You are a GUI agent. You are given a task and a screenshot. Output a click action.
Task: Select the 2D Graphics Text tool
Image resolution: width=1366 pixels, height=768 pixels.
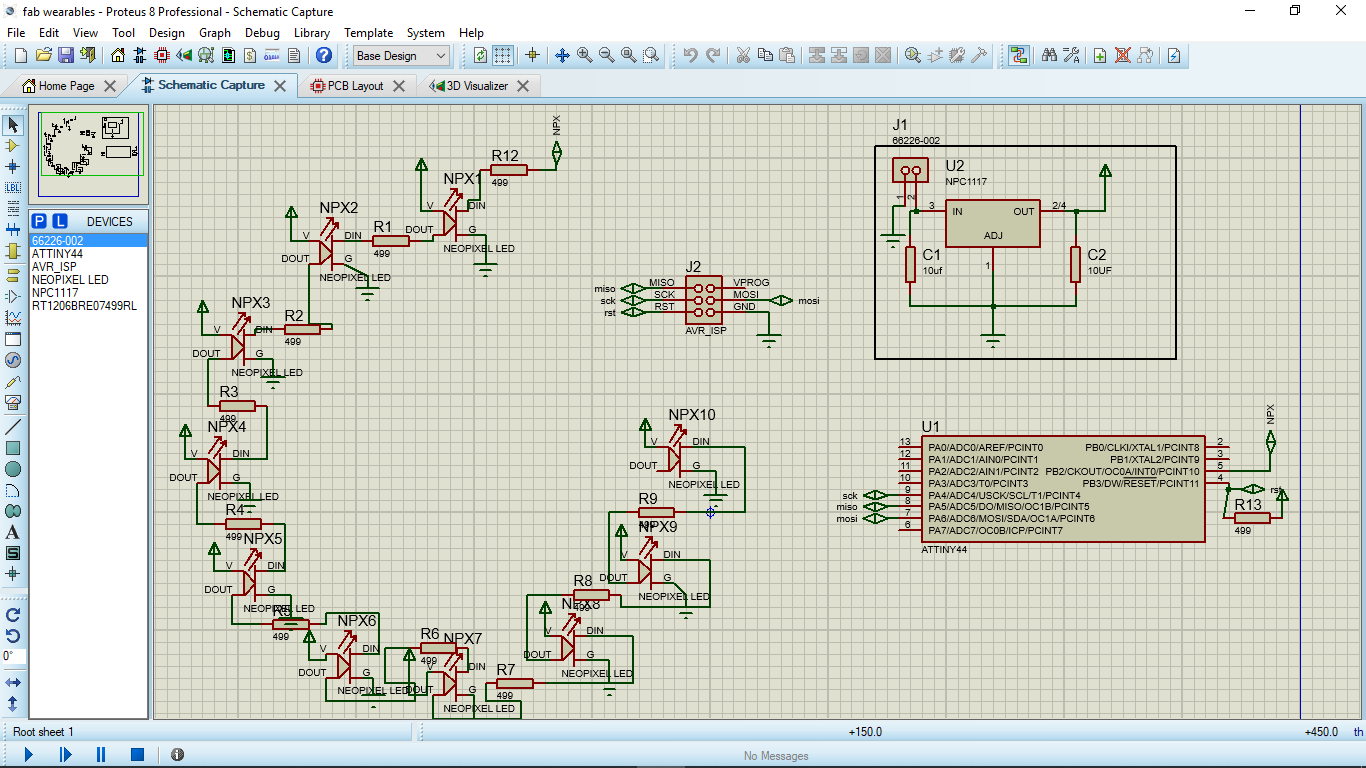pyautogui.click(x=13, y=532)
